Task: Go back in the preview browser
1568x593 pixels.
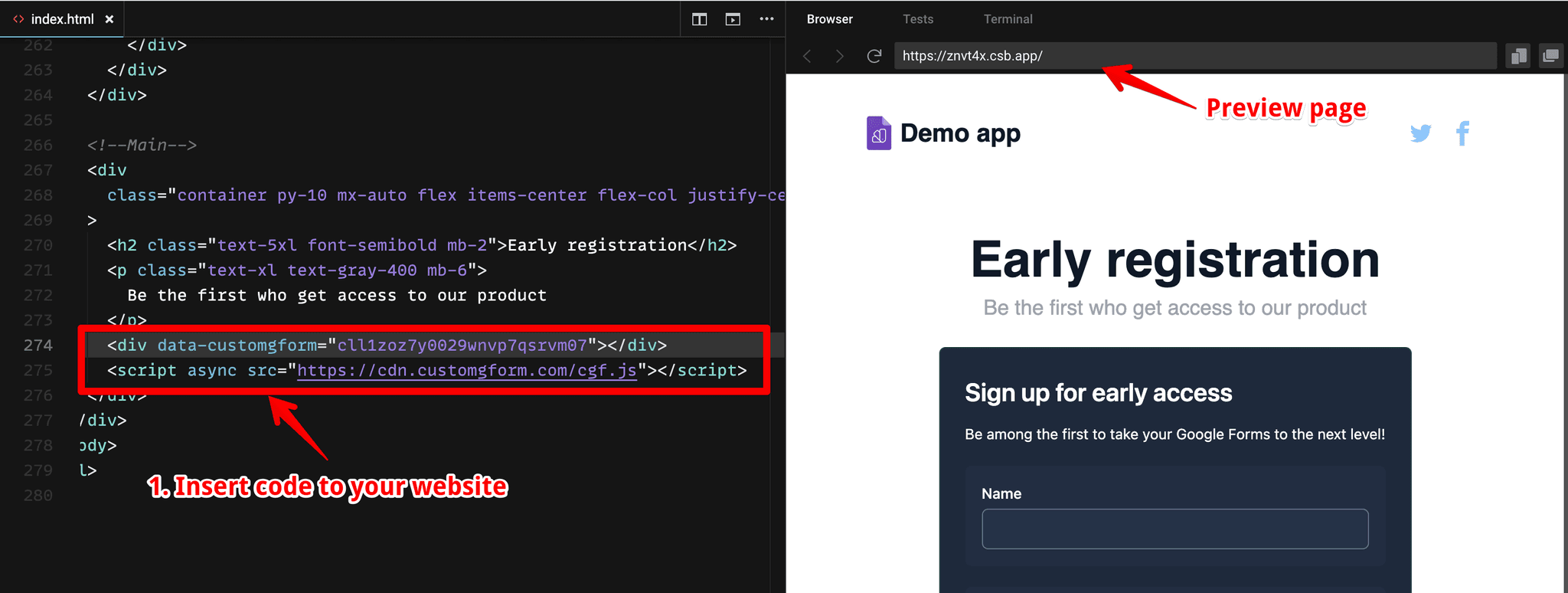Action: [807, 56]
